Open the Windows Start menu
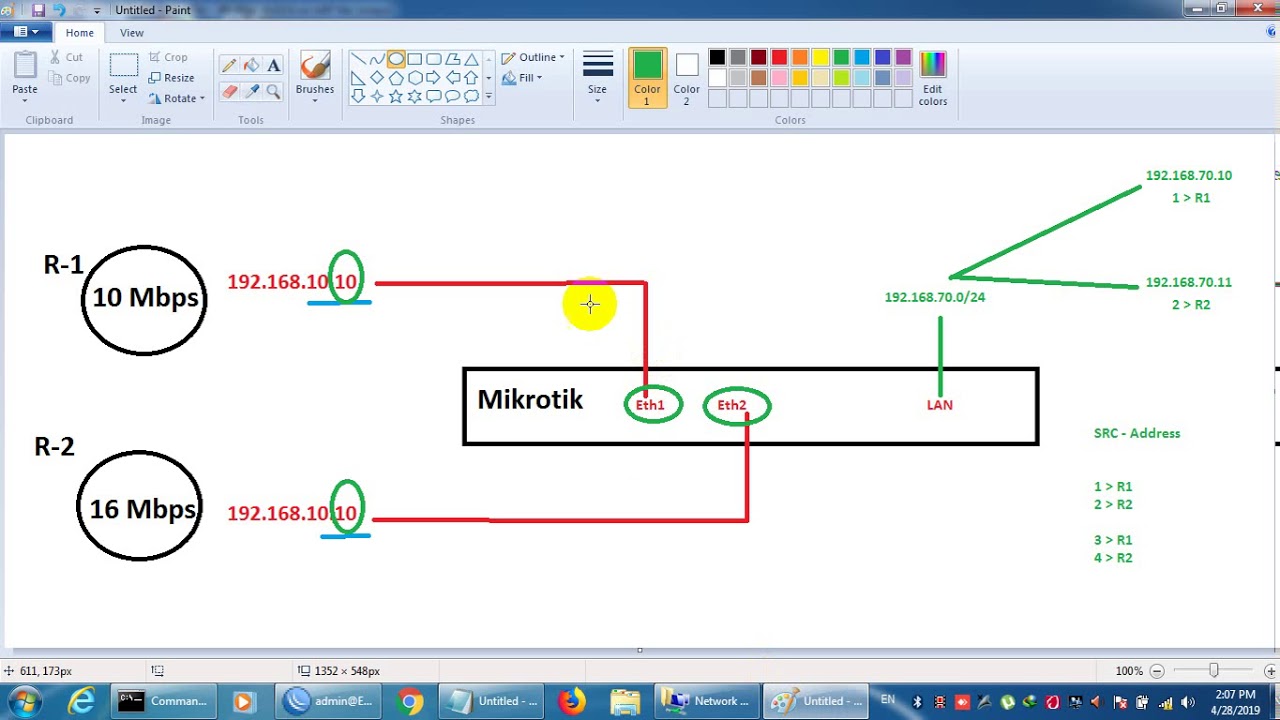1280x720 pixels. point(24,701)
